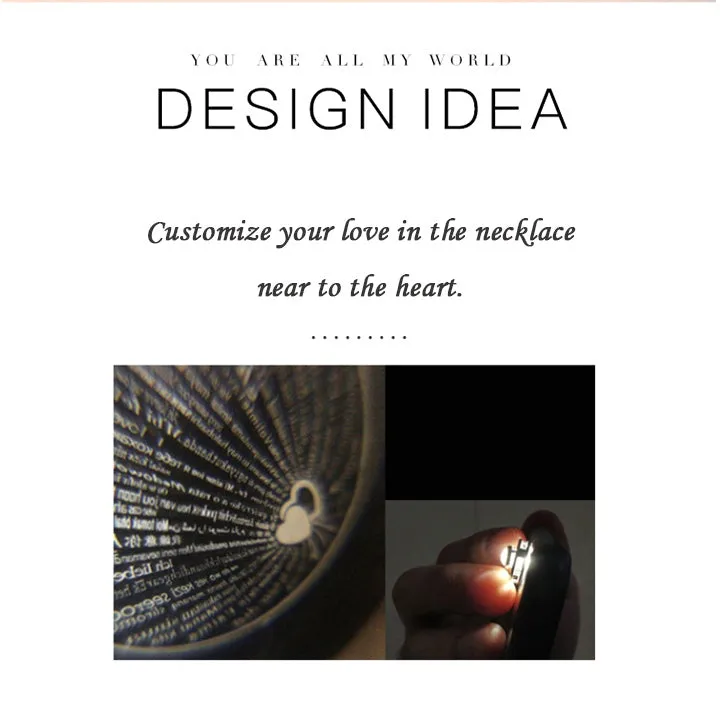This screenshot has height=720, width=720.
Task: Click the word ARE in the subtitle
Action: point(279,60)
